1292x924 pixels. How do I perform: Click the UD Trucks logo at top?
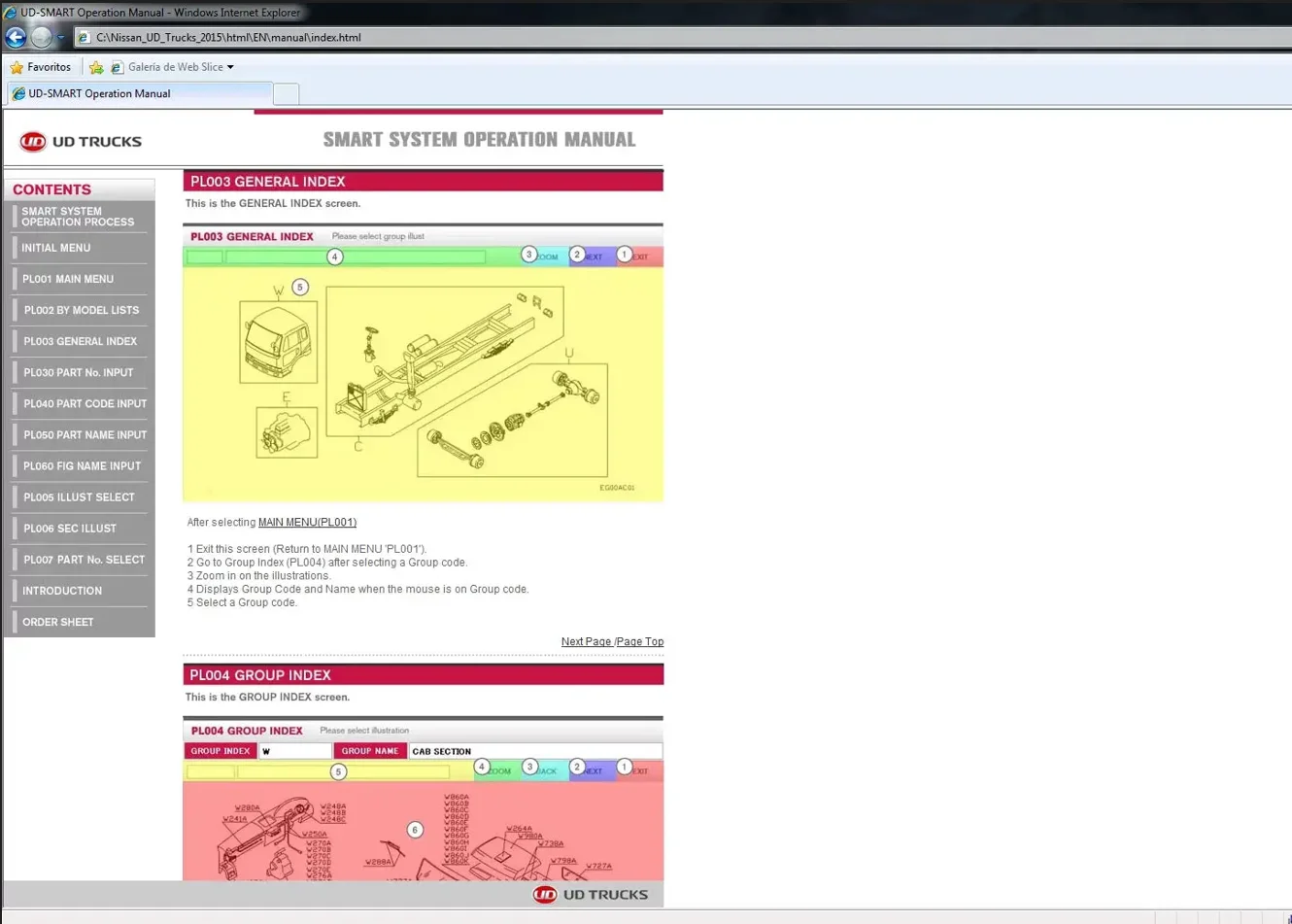tap(81, 142)
